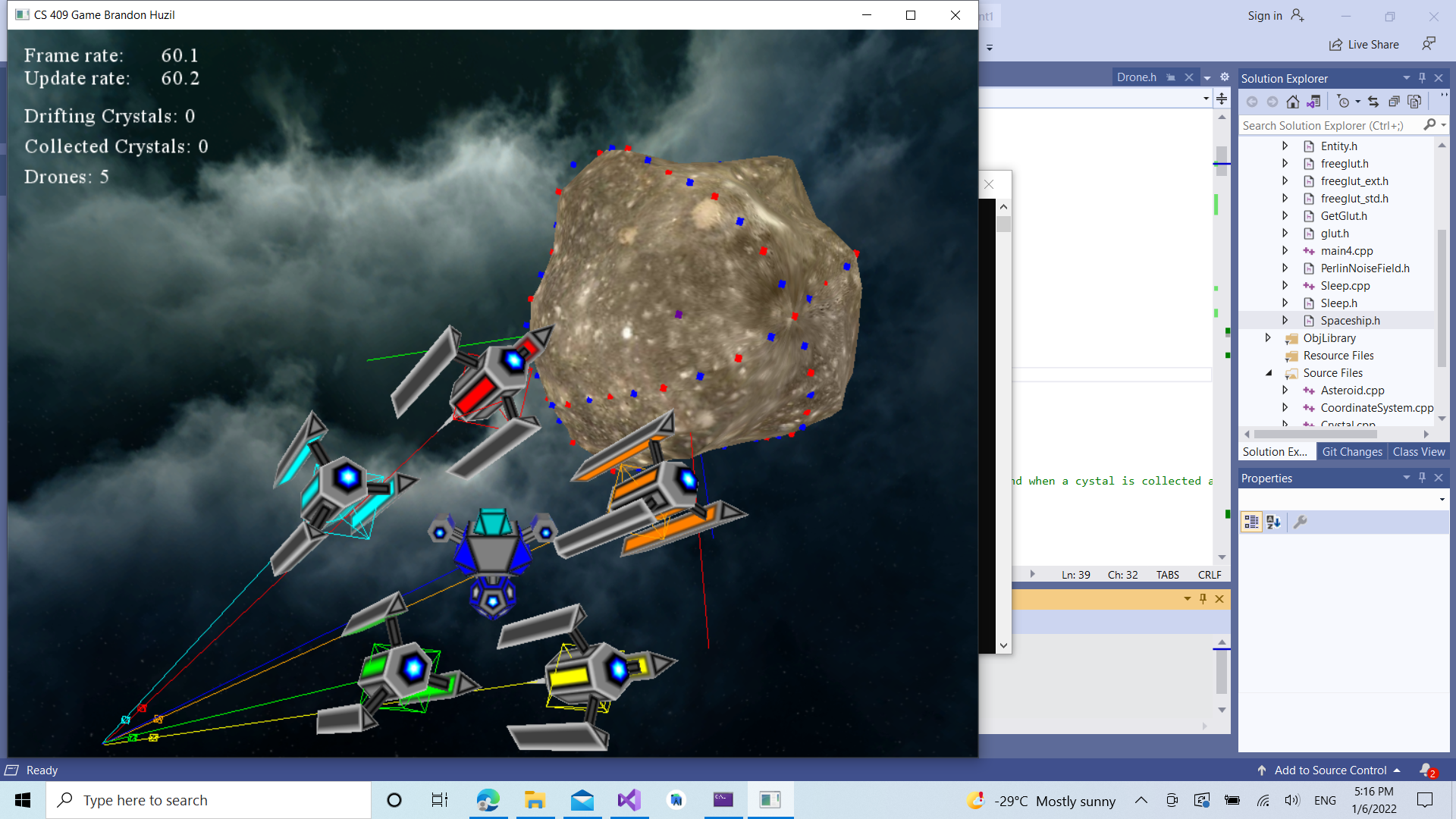Click the split editor icon
This screenshot has width=1456, height=819.
coord(1222,99)
